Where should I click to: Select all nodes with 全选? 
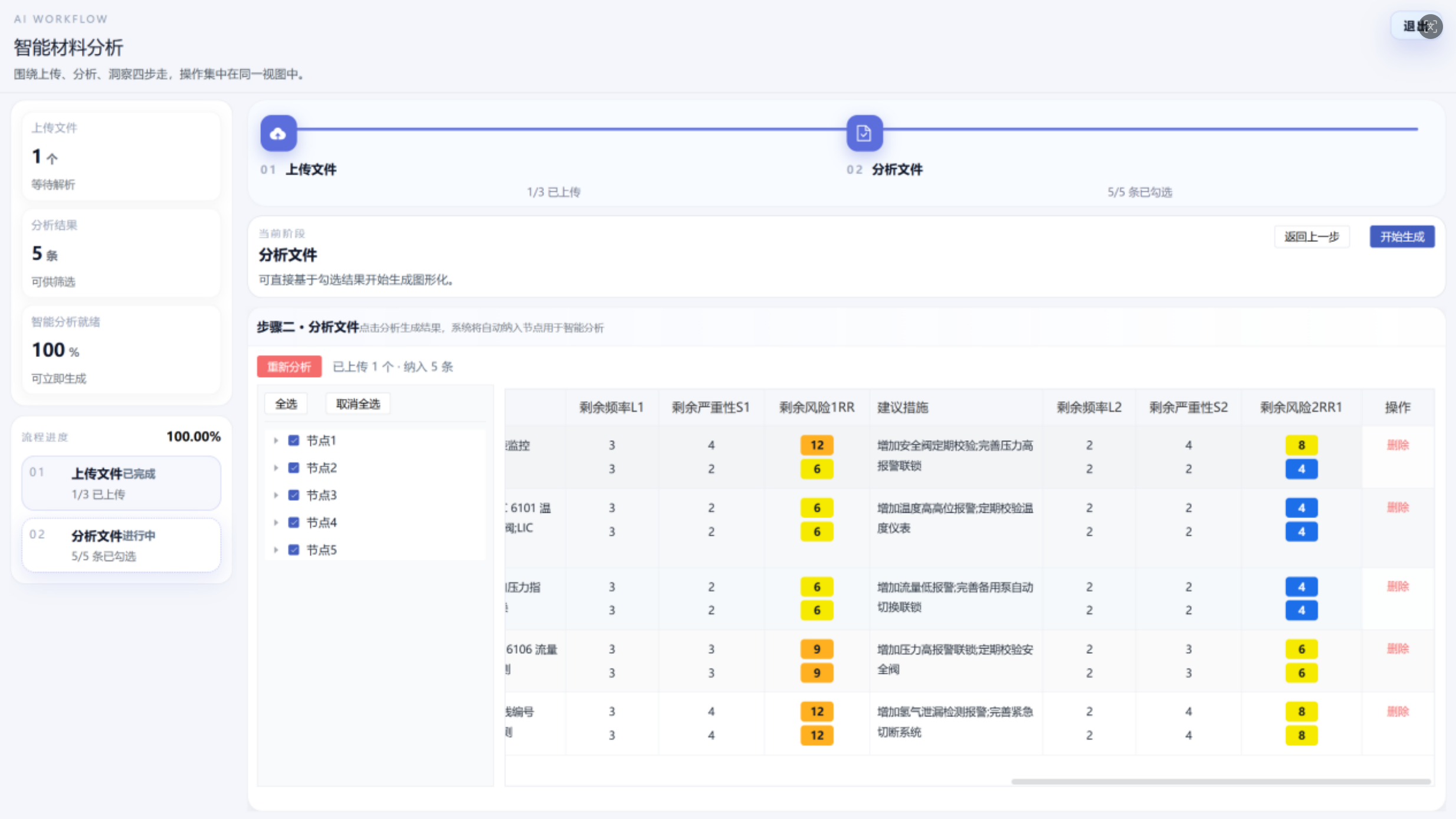tap(286, 404)
